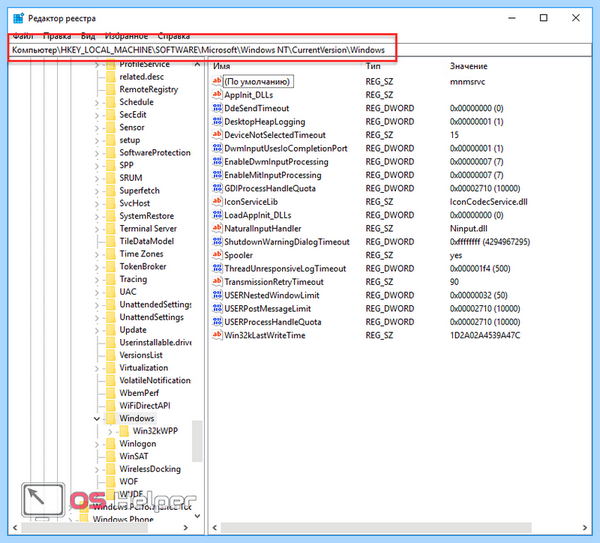Click the Win32kLastWriteTime string icon

point(217,335)
